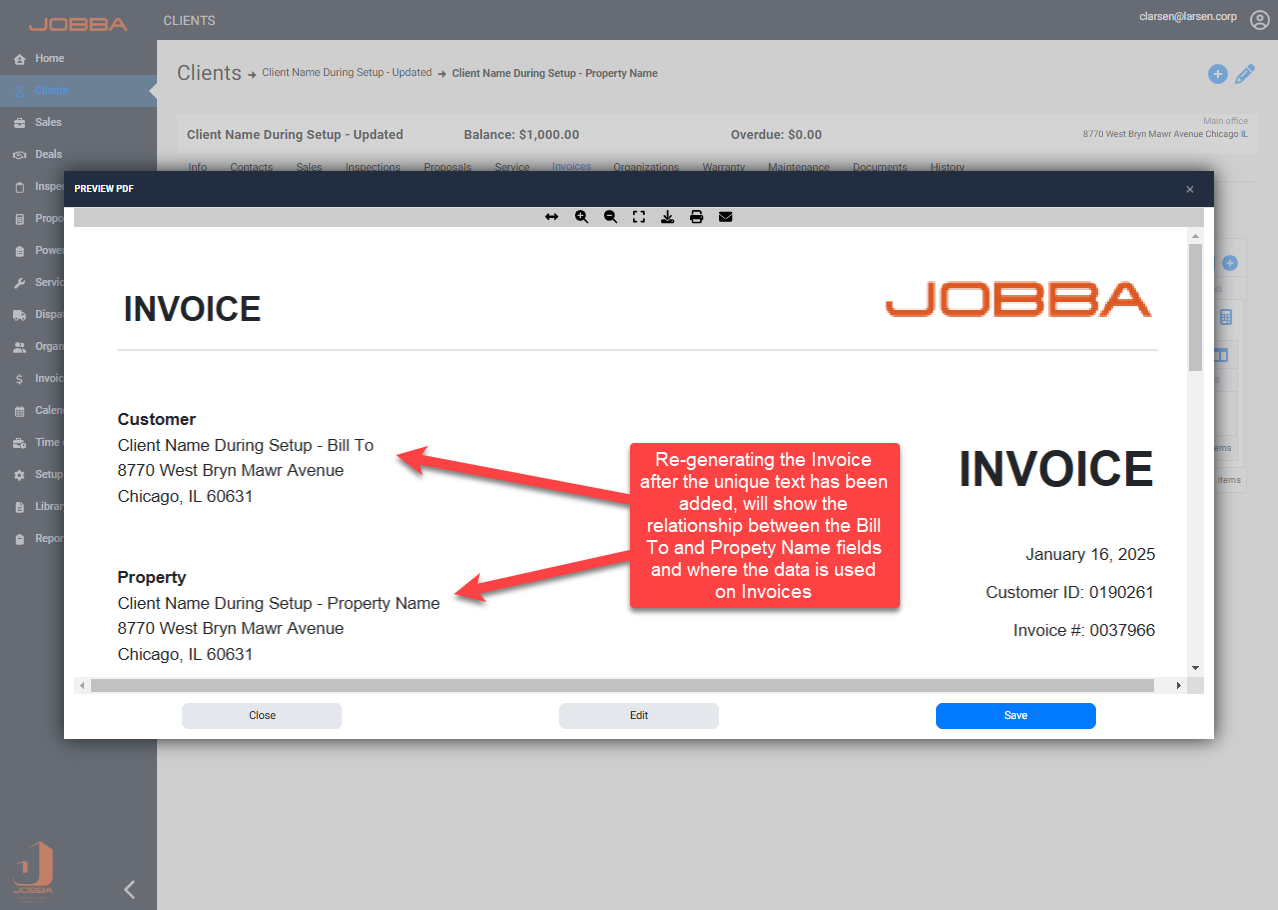The height and width of the screenshot is (910, 1278).
Task: Open the user account profile icon
Action: click(x=1259, y=20)
